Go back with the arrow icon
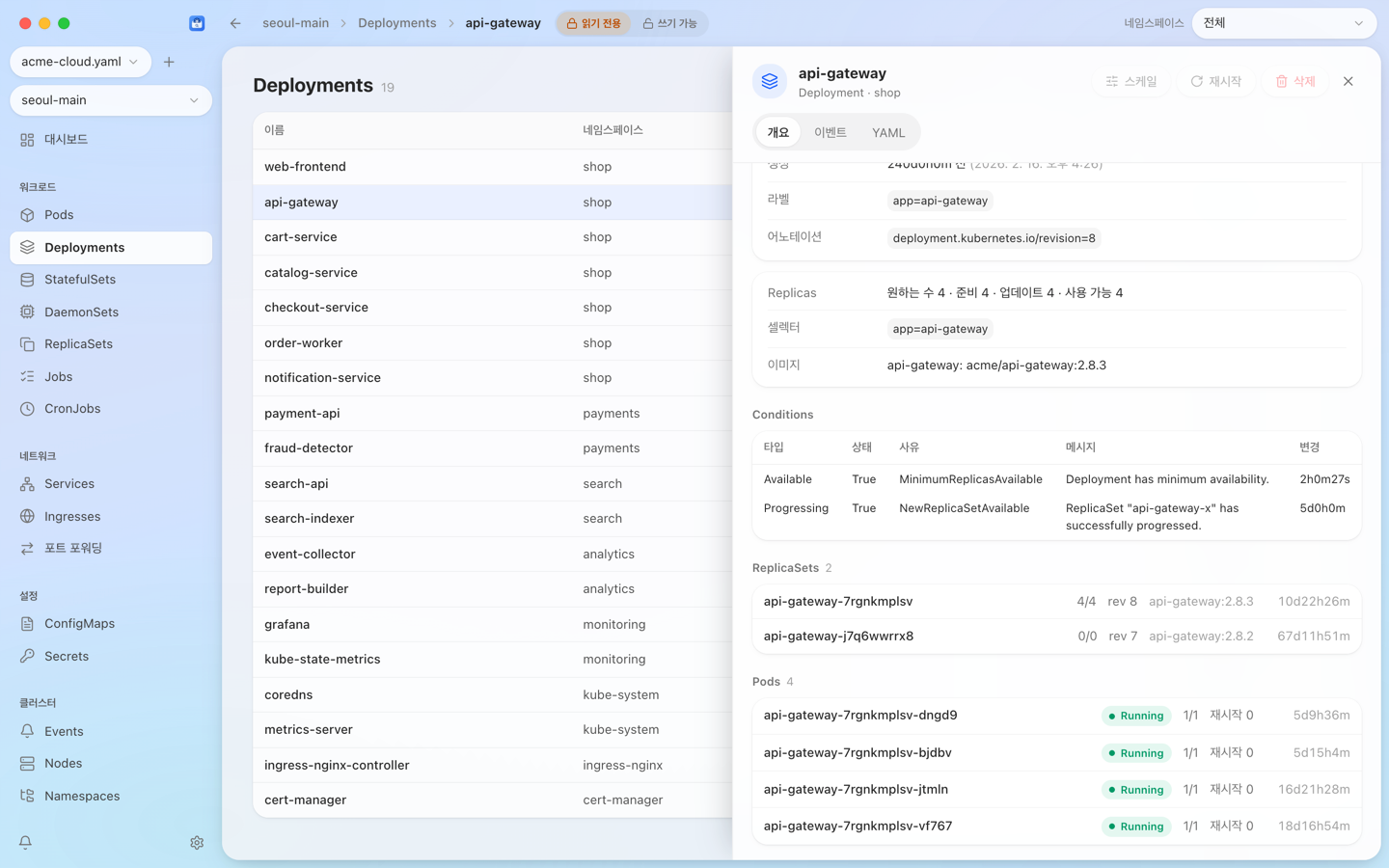This screenshot has width=1389, height=868. pos(235,23)
